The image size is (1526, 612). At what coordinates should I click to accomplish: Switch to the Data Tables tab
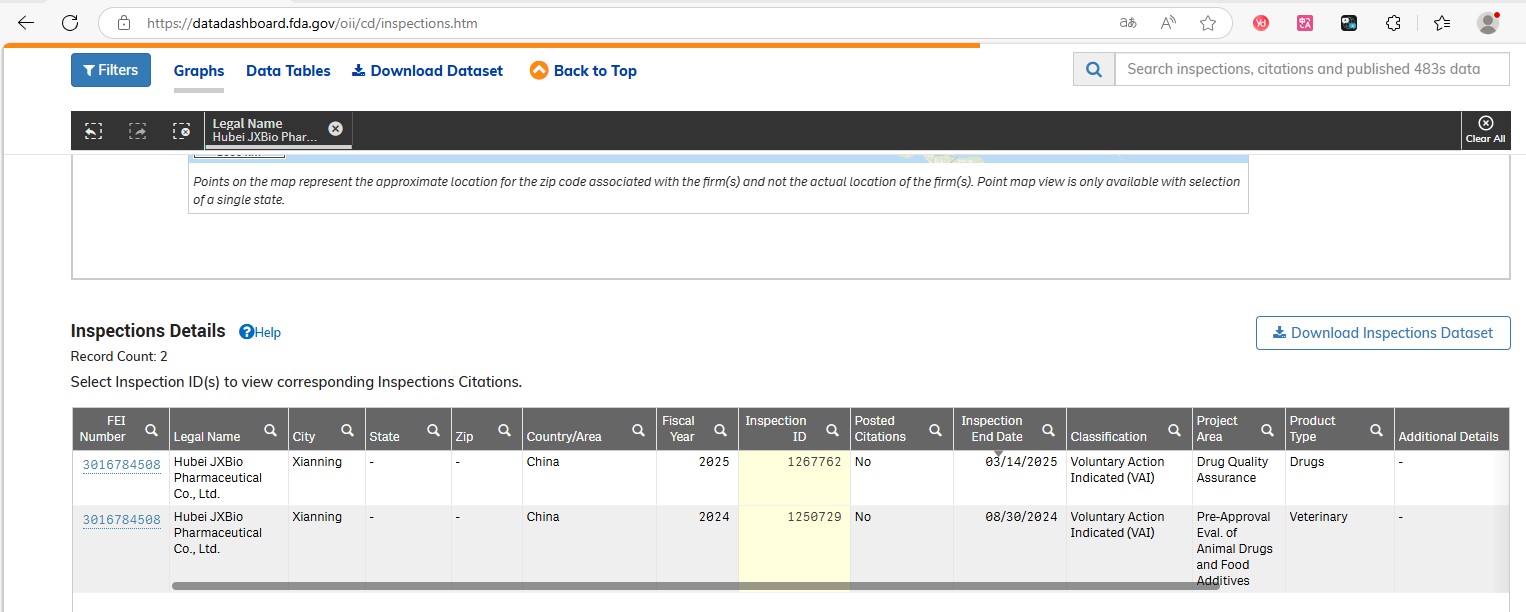pyautogui.click(x=288, y=71)
